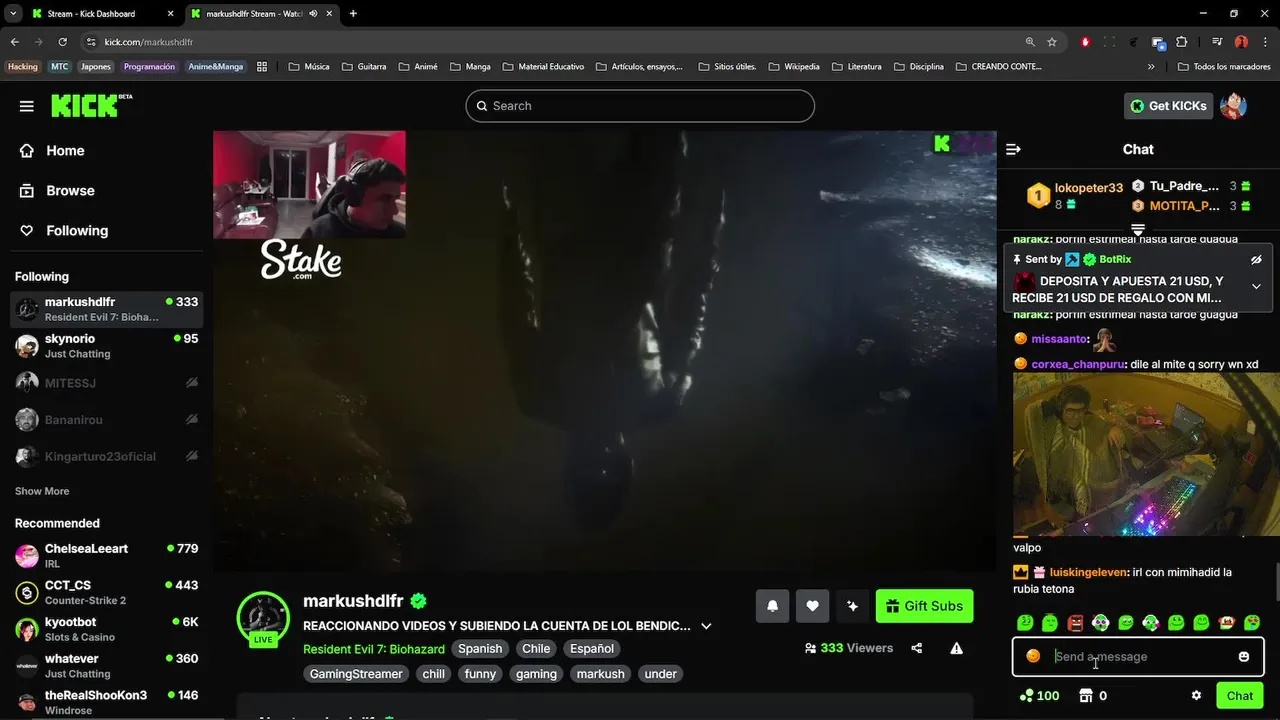
Task: Open the Wikipedia bookmark folder
Action: [793, 67]
